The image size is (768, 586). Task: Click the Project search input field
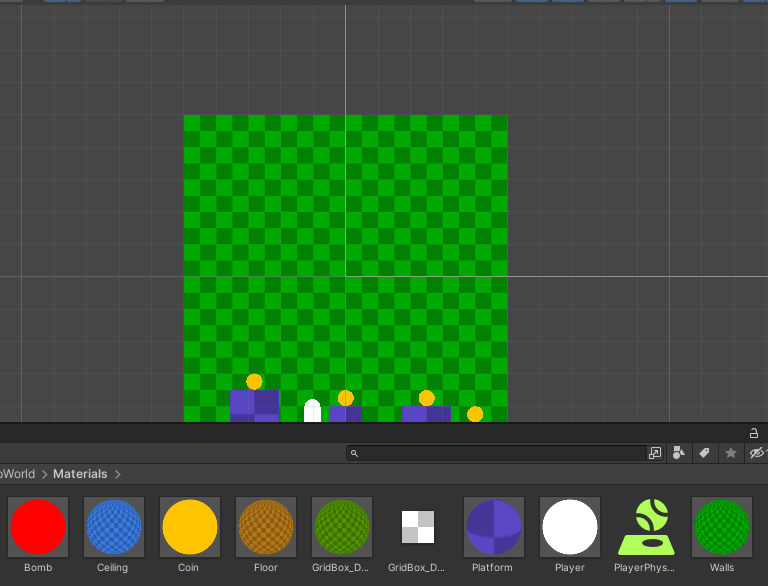pos(500,453)
